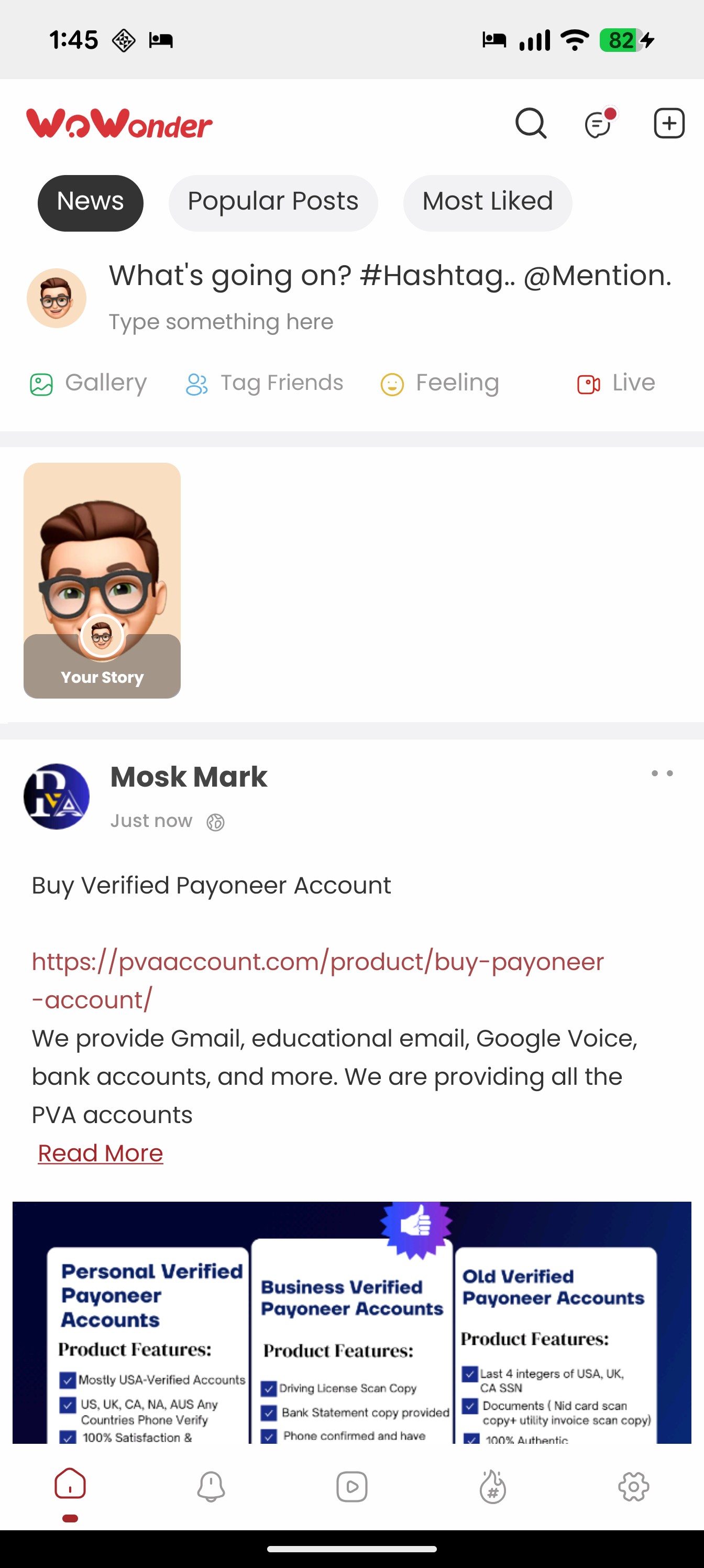Open Mosk Mark post options menu

(x=662, y=774)
